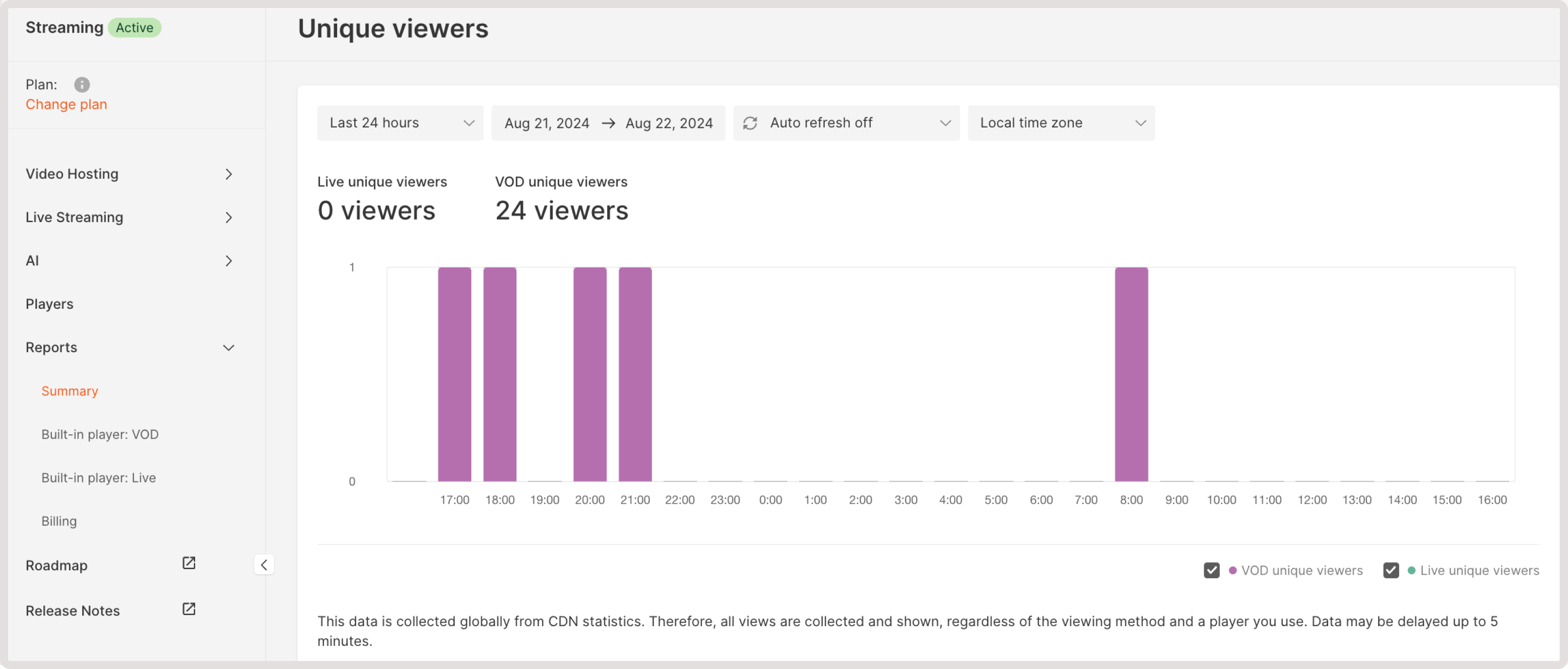Image resolution: width=1568 pixels, height=669 pixels.
Task: Toggle the Active status badge
Action: click(x=135, y=27)
